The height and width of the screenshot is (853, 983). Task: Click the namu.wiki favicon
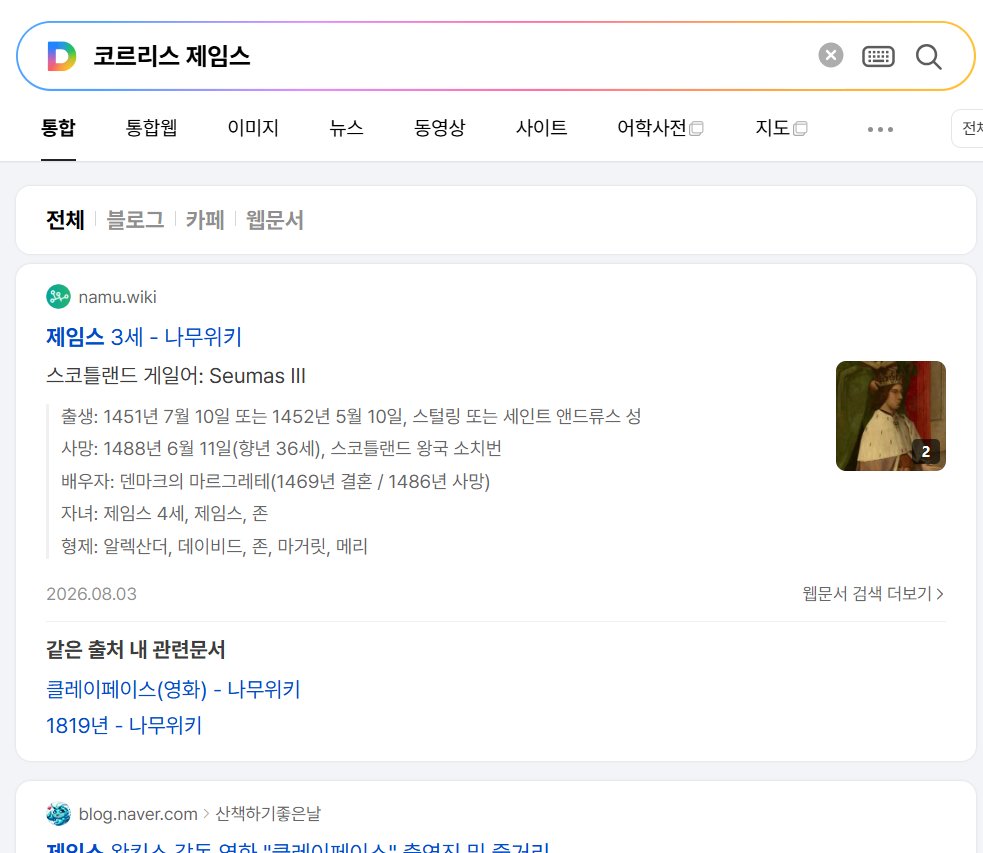pyautogui.click(x=58, y=296)
